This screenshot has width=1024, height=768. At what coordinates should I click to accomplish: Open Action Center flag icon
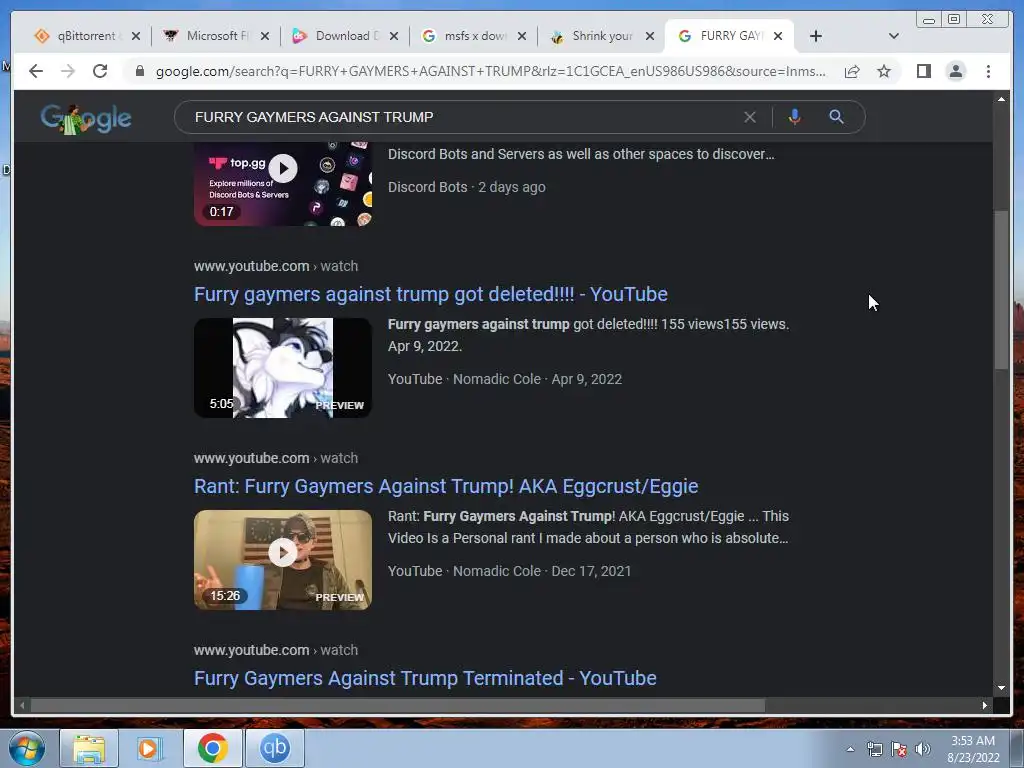click(899, 749)
